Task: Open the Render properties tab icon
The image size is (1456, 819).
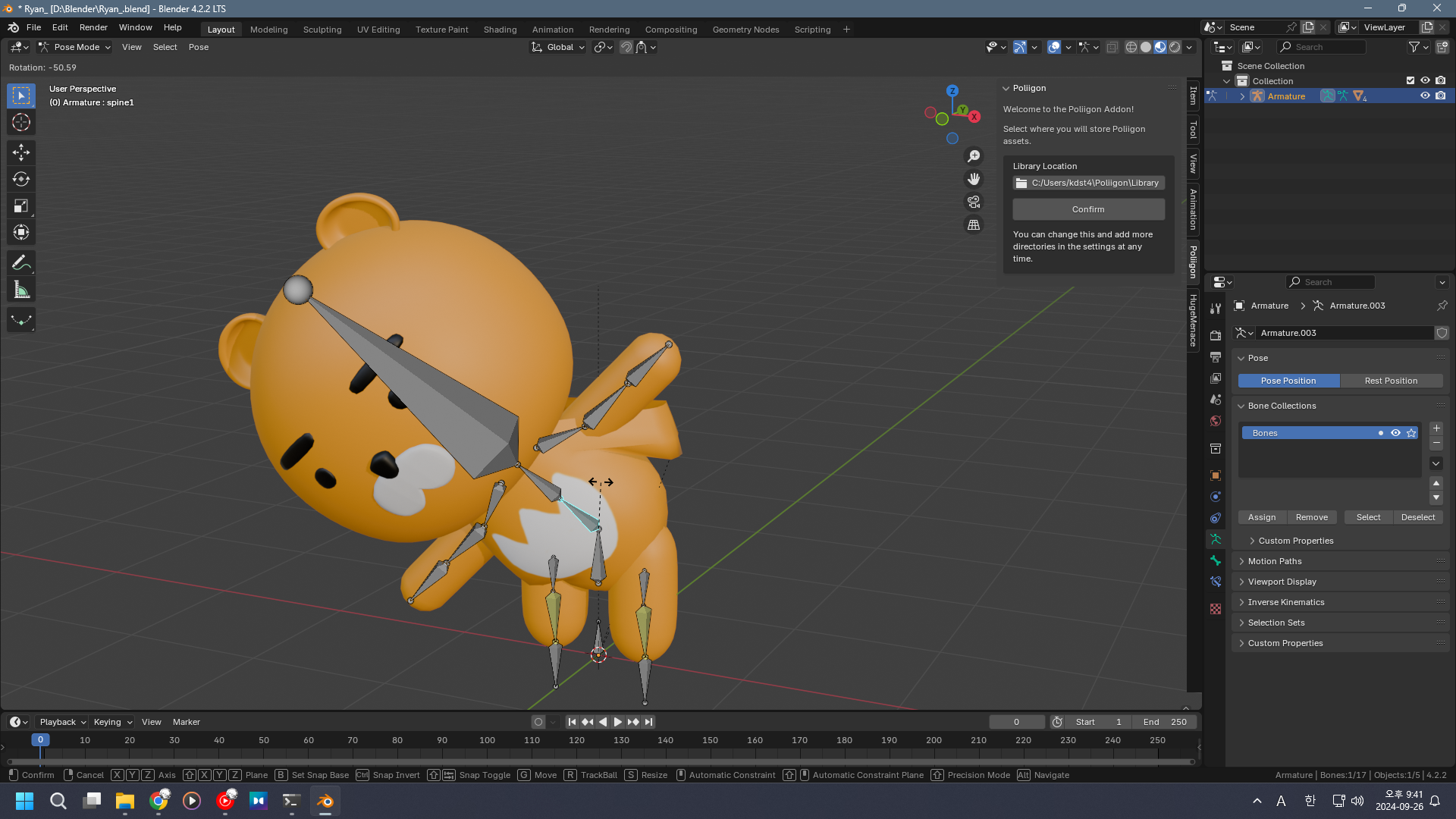Action: tap(1216, 335)
